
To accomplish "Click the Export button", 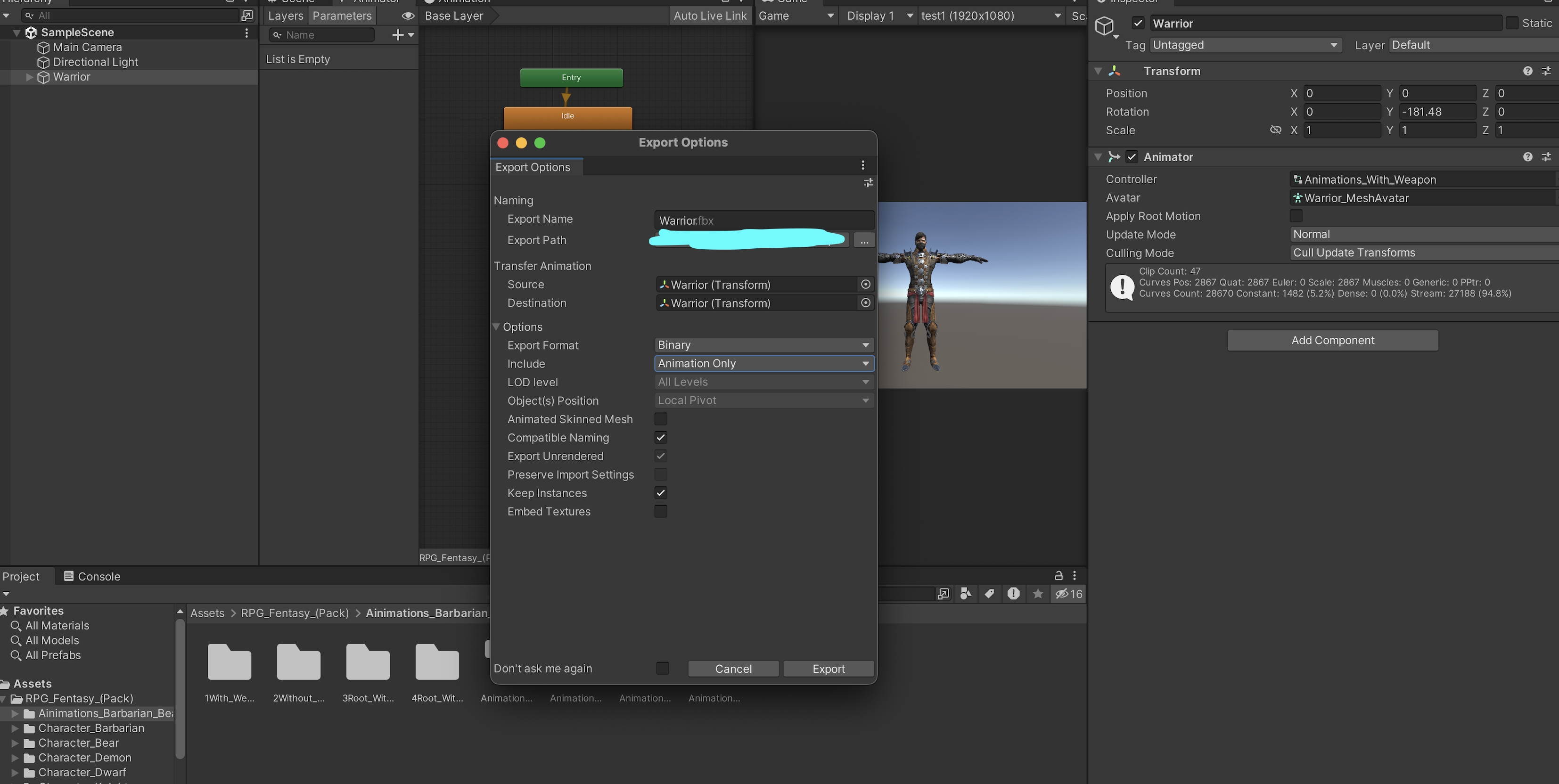I will tap(828, 669).
